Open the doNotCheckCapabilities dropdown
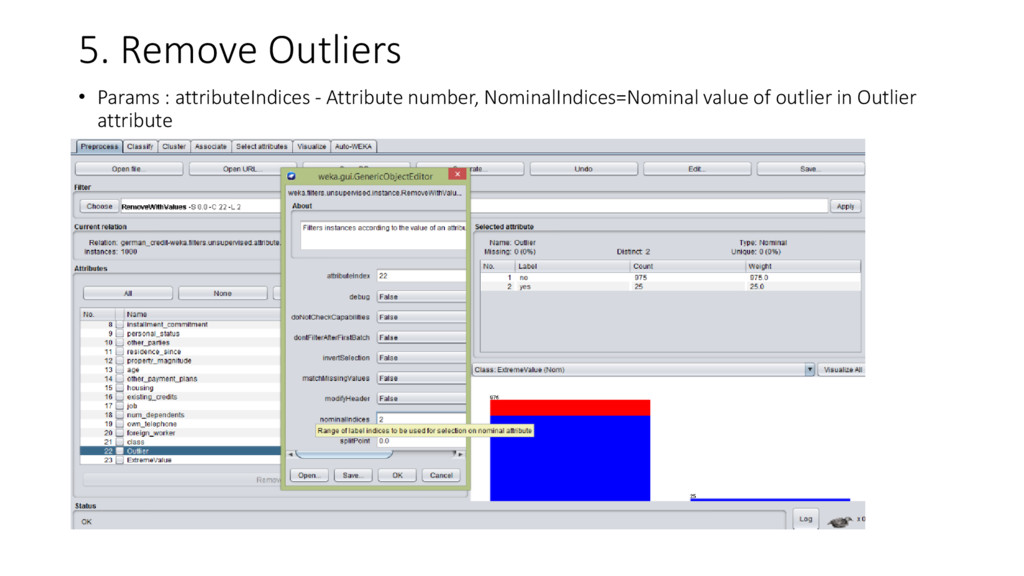Image resolution: width=1024 pixels, height=576 pixels. click(x=421, y=317)
